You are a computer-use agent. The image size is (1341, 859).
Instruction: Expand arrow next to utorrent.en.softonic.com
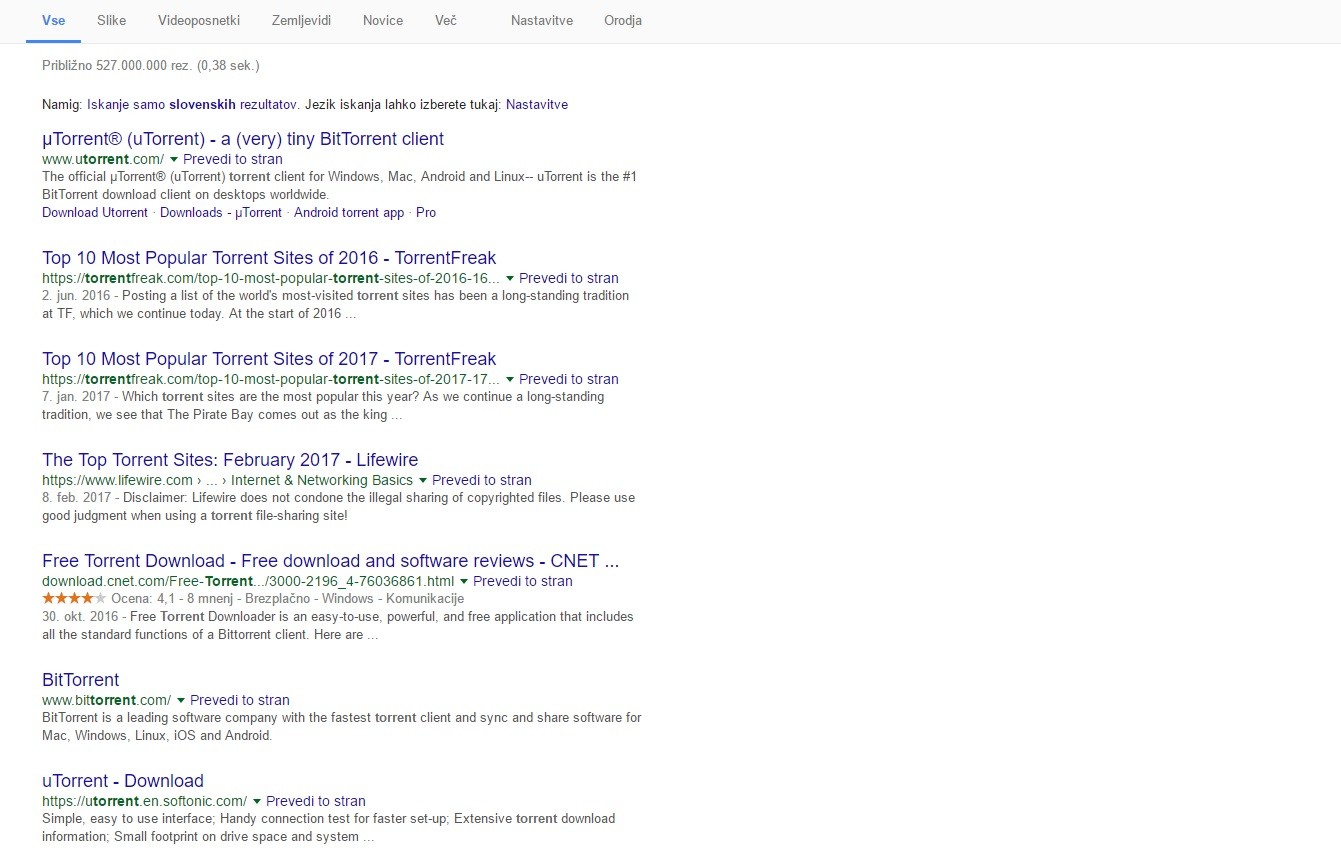coord(257,801)
